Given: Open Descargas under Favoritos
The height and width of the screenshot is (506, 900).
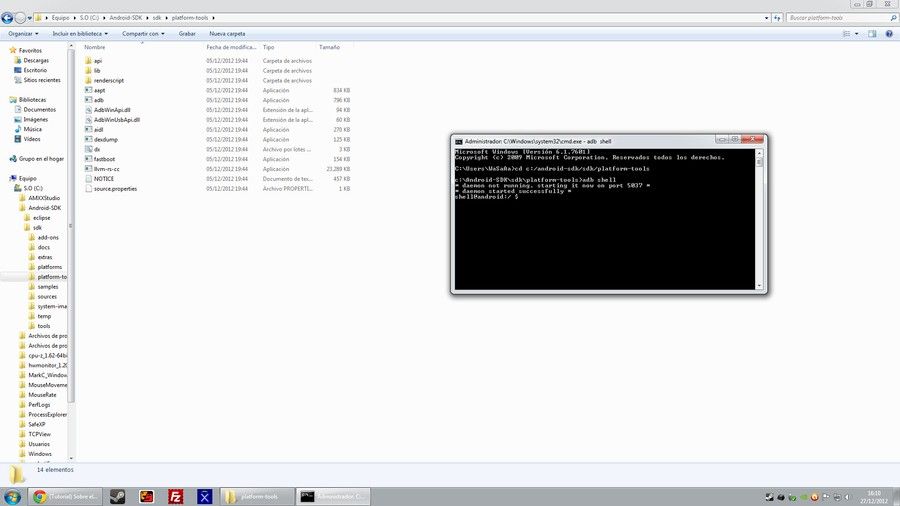Looking at the screenshot, I should [36, 60].
